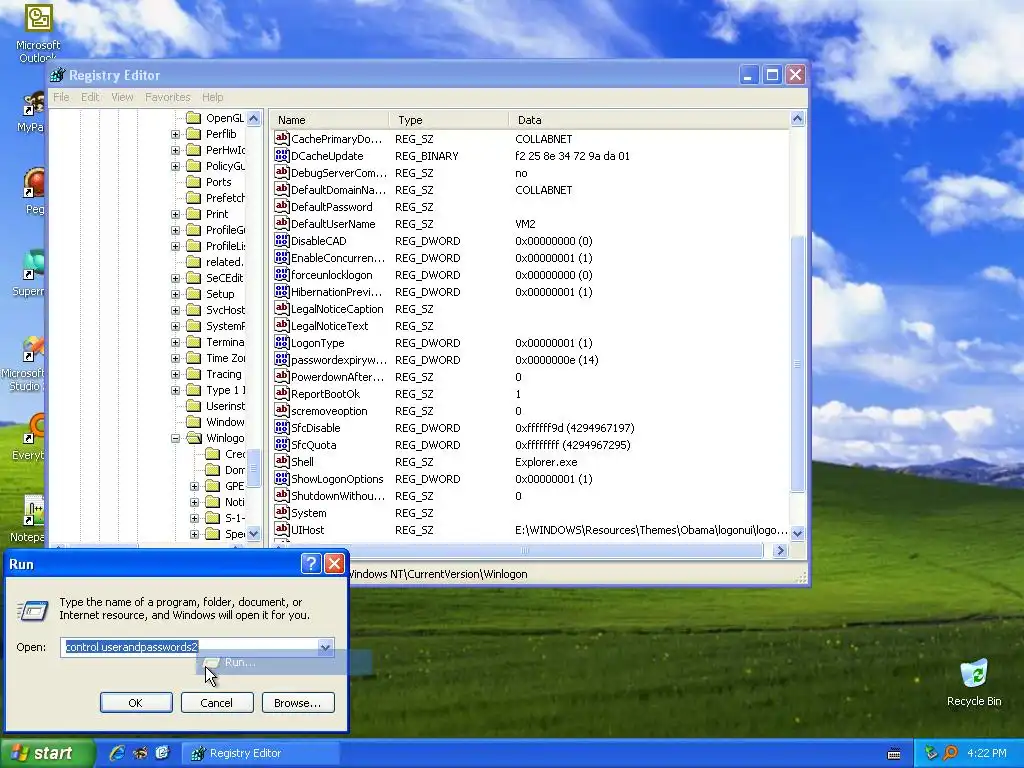This screenshot has width=1024, height=768.
Task: Click the values list vertical scrollbar thumb
Action: [x=797, y=363]
